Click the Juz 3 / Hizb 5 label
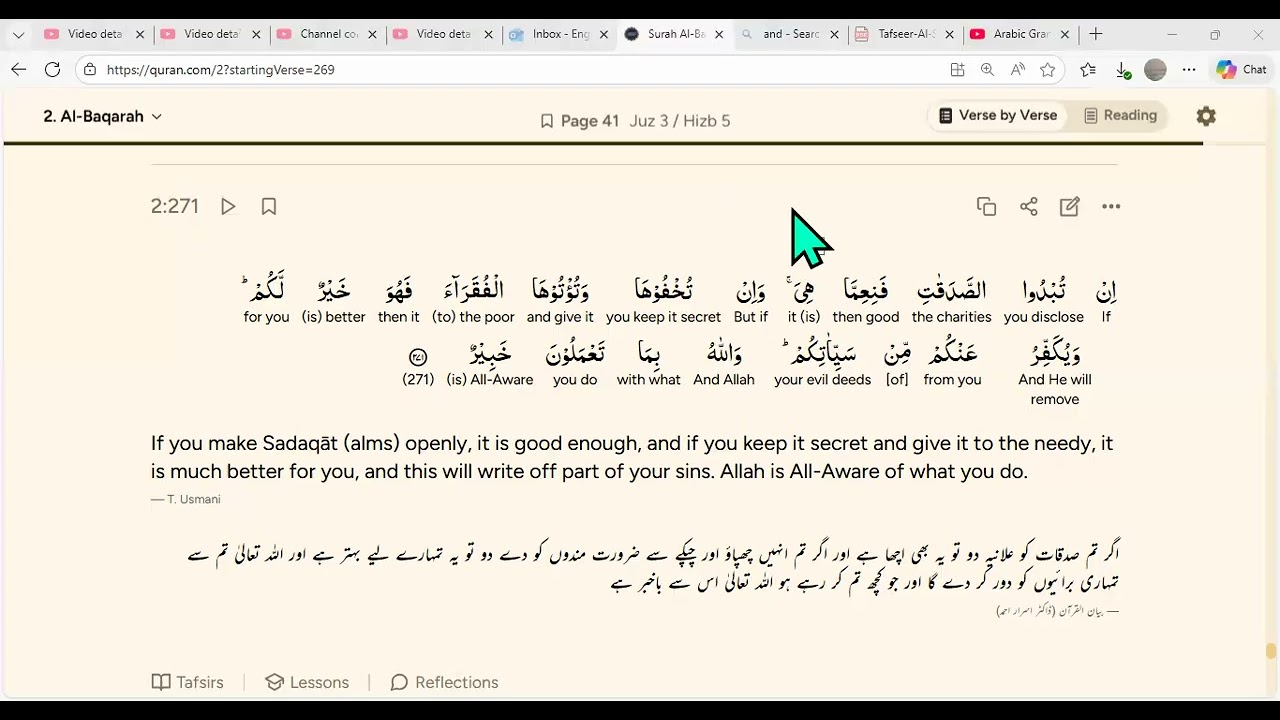Image resolution: width=1280 pixels, height=720 pixels. [680, 121]
